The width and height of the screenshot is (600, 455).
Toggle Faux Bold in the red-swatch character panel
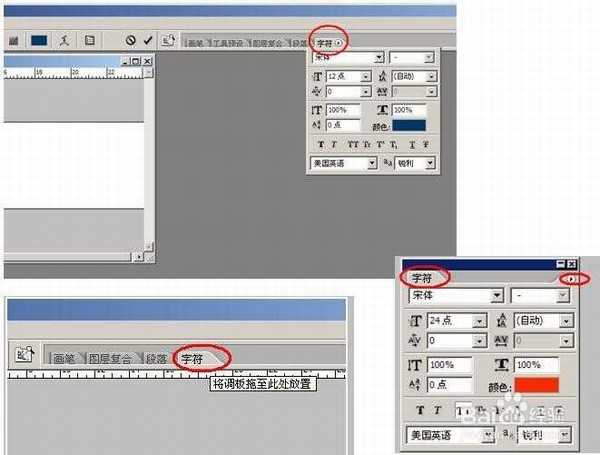tap(420, 410)
